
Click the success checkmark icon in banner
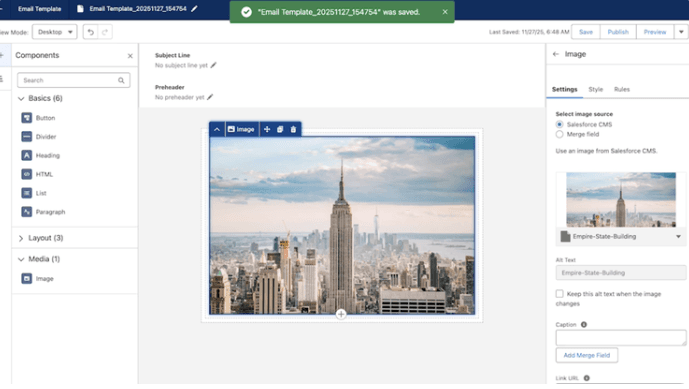pyautogui.click(x=247, y=12)
